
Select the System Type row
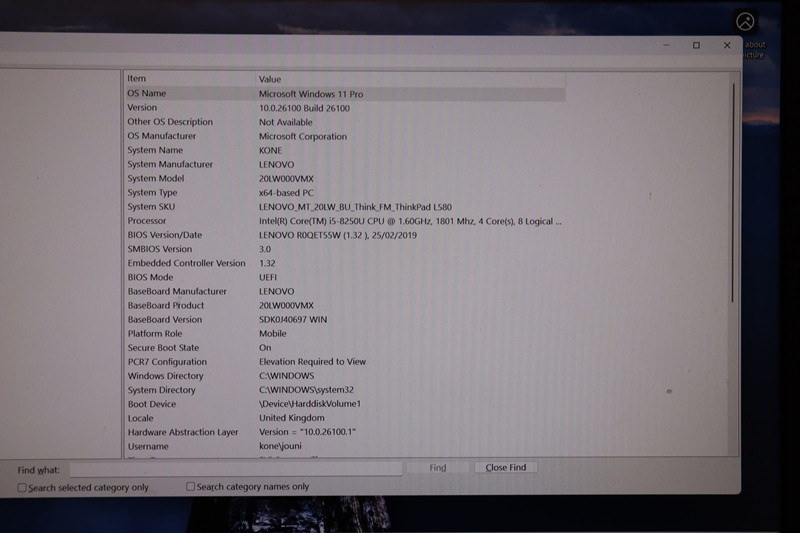pyautogui.click(x=344, y=193)
